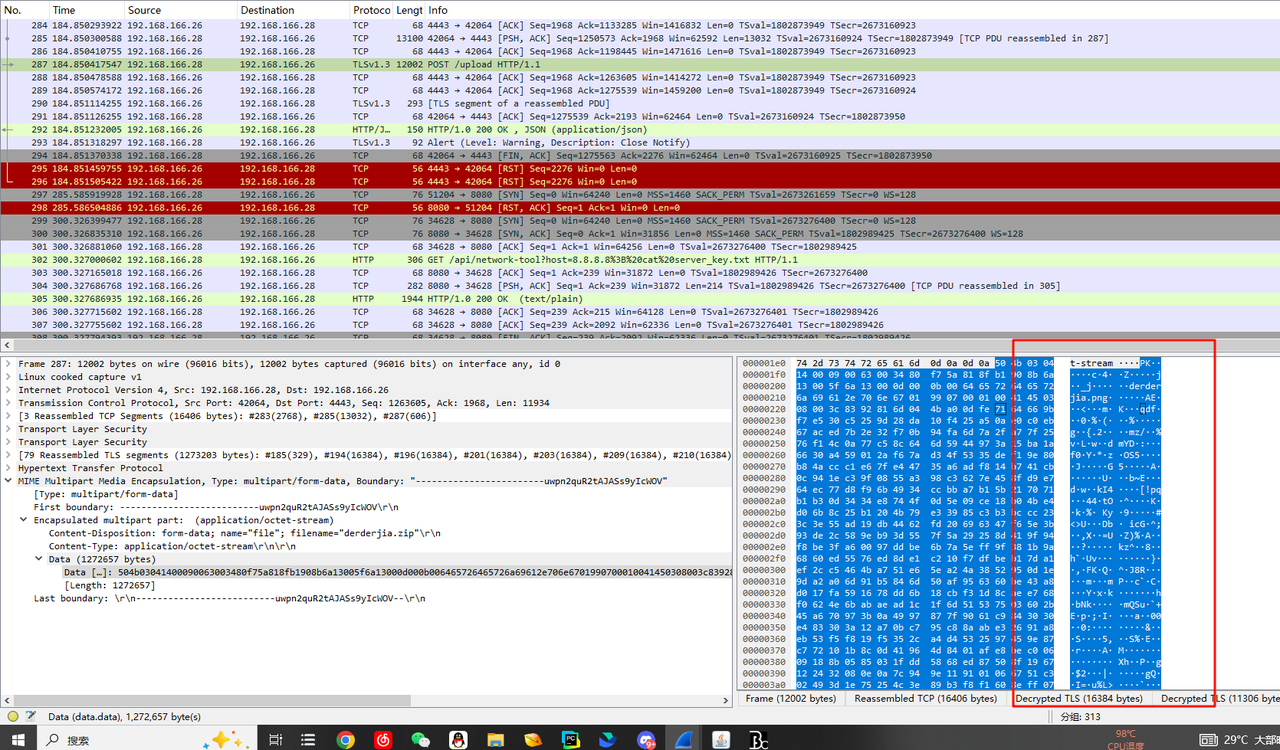Select packet 302 GET /api/network-tool row
Screen dimensions: 1280x750
[x=640, y=259]
